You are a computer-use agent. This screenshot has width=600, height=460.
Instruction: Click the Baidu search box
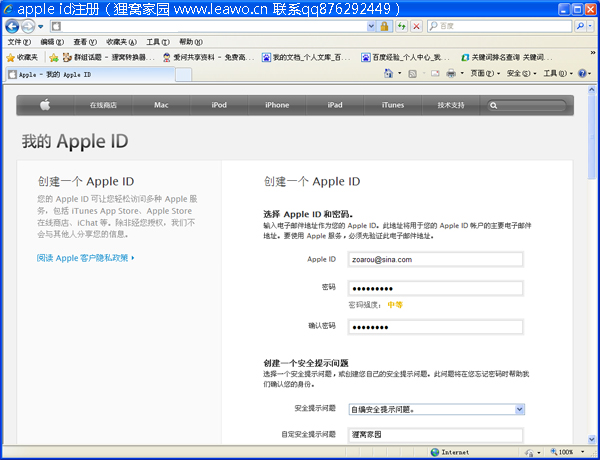(499, 26)
